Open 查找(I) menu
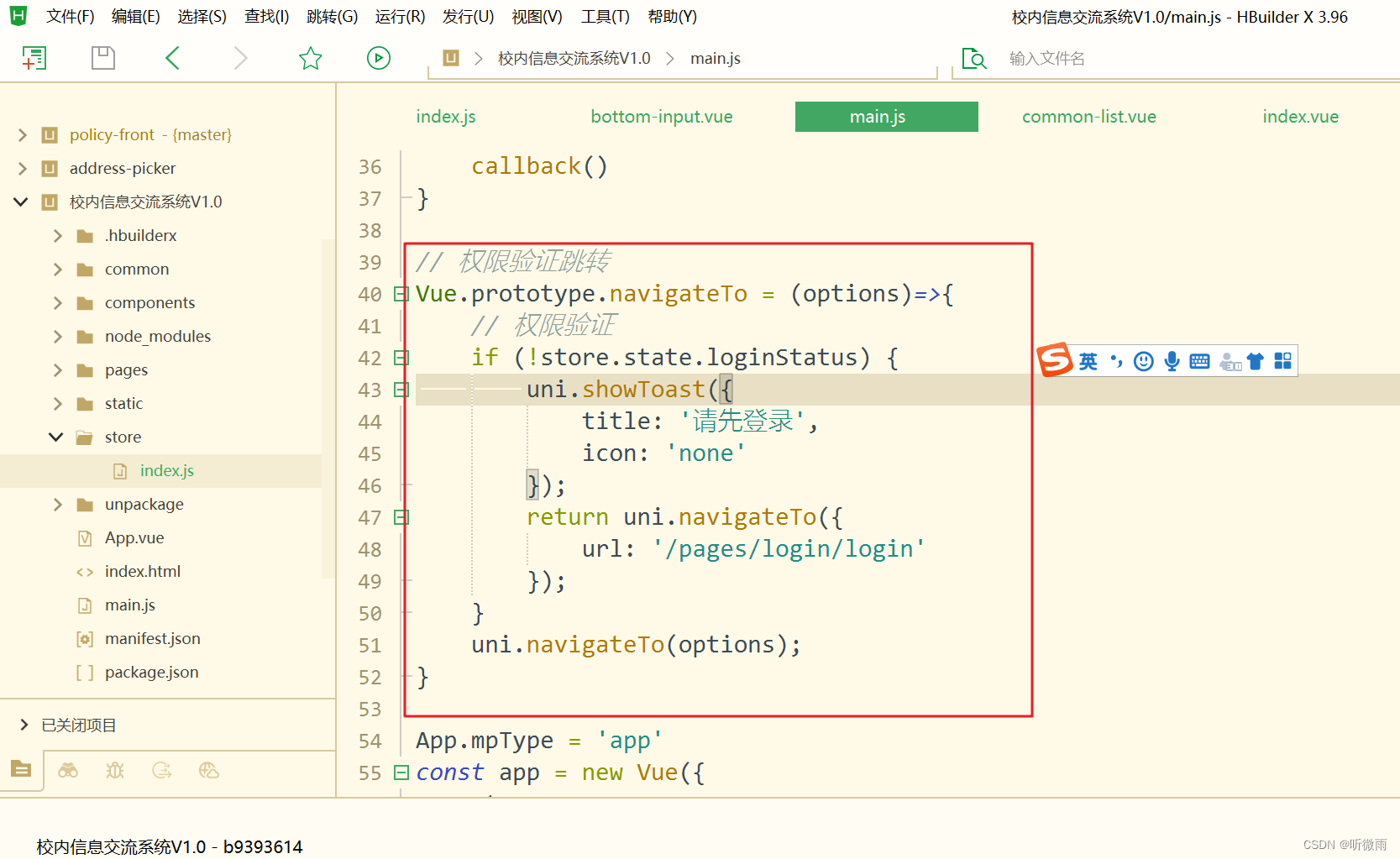Viewport: 1400px width, 859px height. pyautogui.click(x=266, y=17)
